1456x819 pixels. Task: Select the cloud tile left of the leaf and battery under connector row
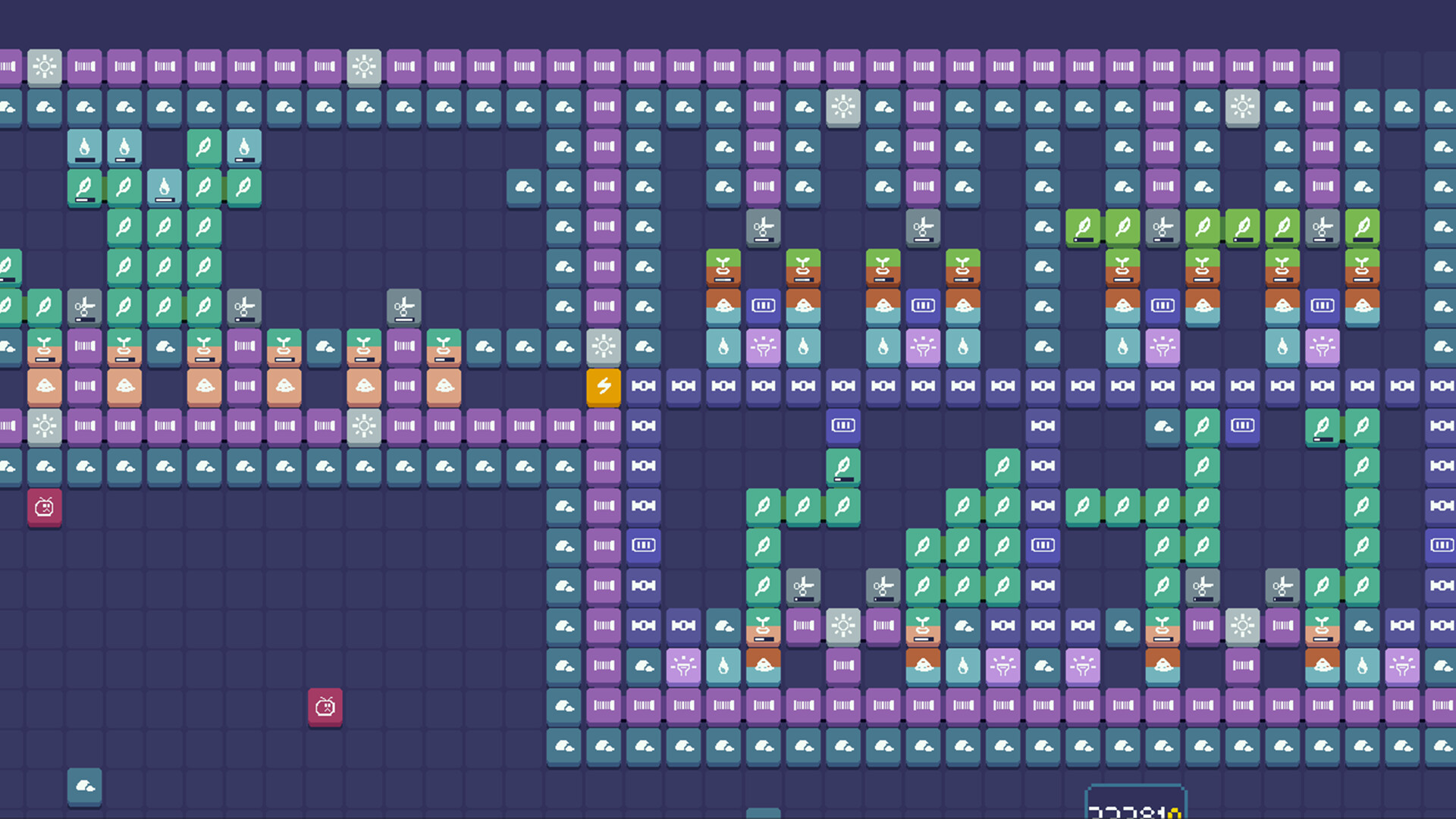tap(1163, 427)
